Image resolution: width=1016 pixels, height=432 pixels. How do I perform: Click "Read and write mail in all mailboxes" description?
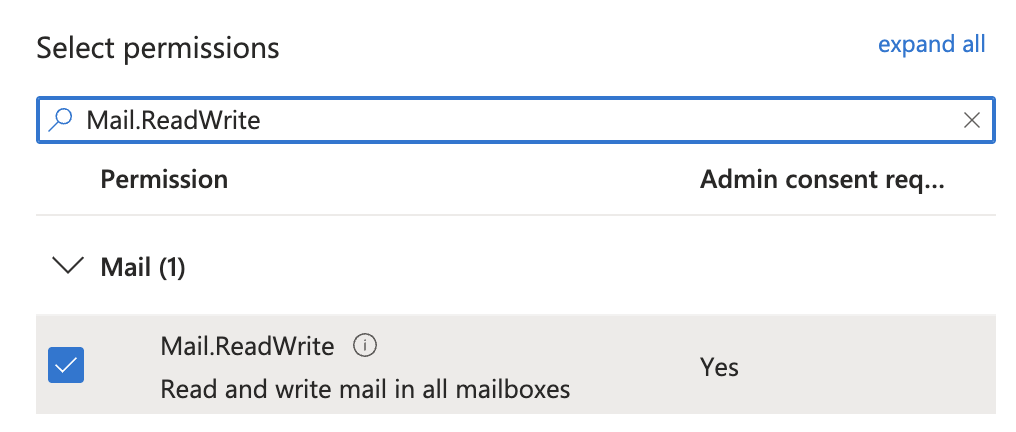coord(365,388)
